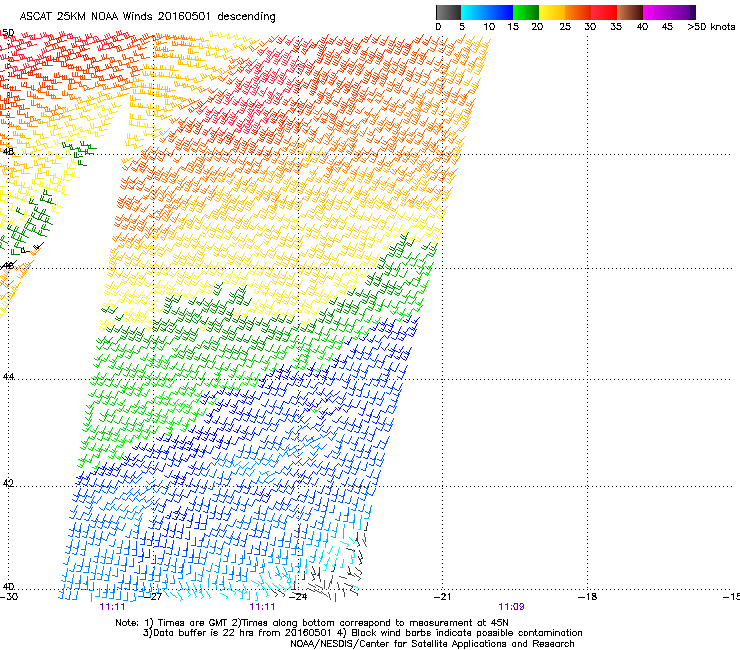Click the '>50 knots' legend label

pyautogui.click(x=711, y=26)
